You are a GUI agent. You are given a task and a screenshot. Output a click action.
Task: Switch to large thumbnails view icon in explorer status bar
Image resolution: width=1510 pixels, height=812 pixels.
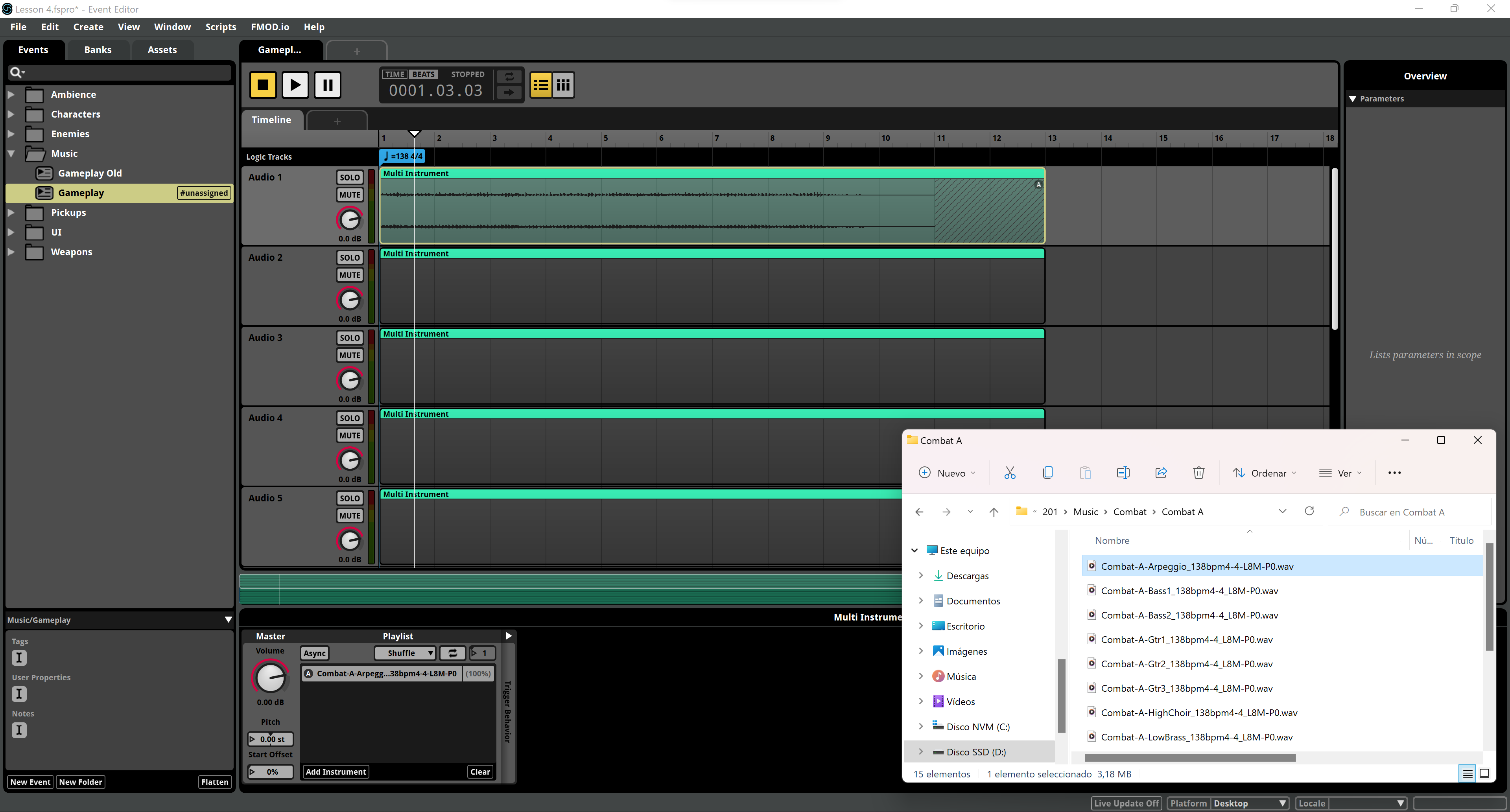click(x=1484, y=774)
